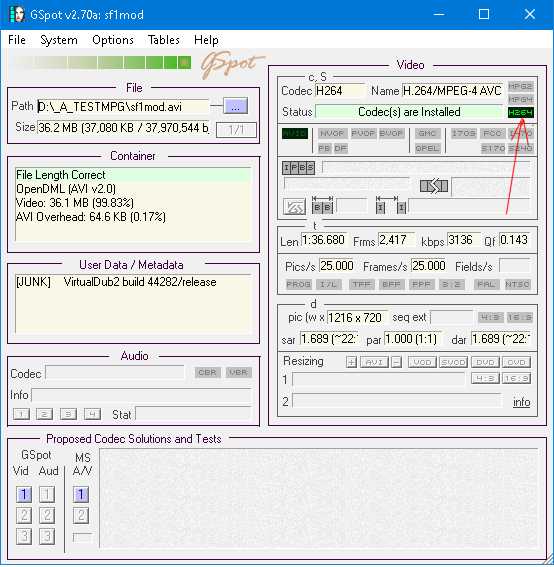Viewport: 554px width, 567px height.
Task: Click the GSpot app icon in title bar
Action: [17, 14]
